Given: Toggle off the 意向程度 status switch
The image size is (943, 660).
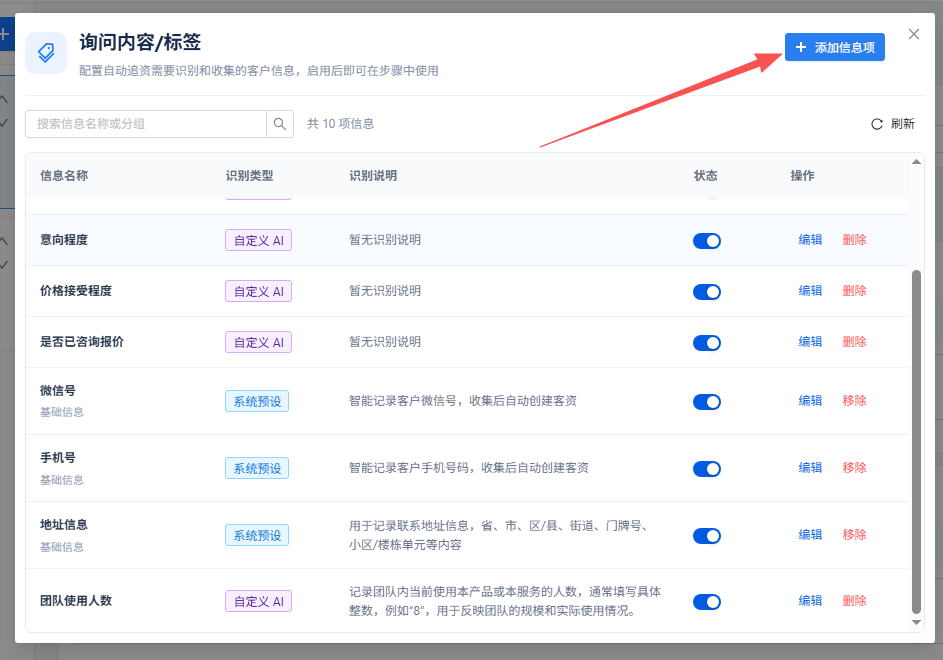Looking at the screenshot, I should tap(707, 241).
